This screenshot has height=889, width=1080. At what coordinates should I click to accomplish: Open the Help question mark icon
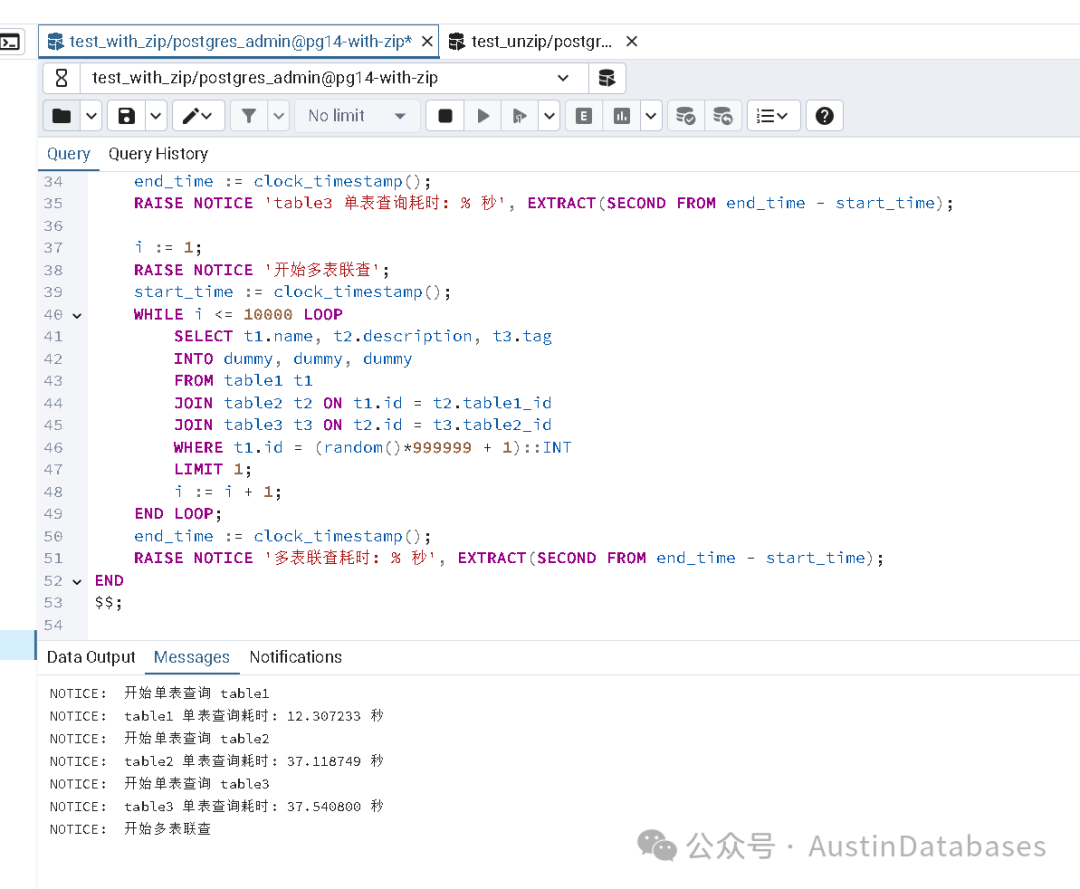coord(824,116)
